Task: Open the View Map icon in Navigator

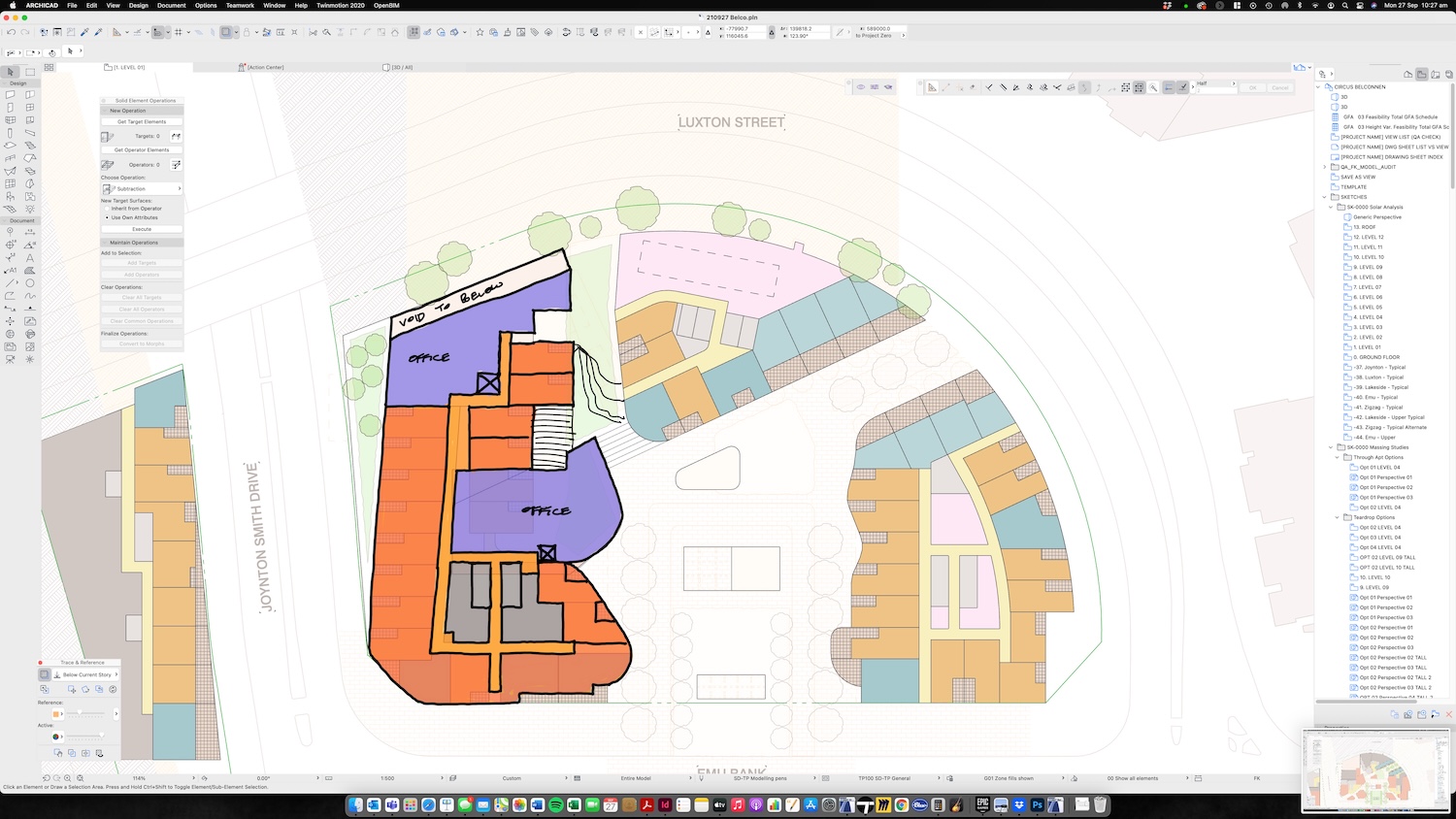Action: [x=1421, y=75]
